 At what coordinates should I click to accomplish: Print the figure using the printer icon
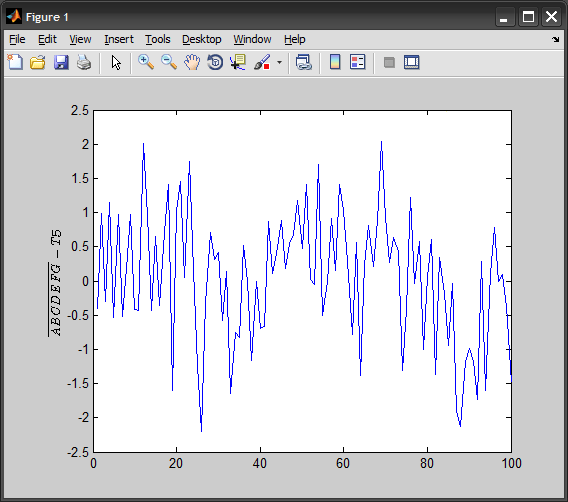84,62
